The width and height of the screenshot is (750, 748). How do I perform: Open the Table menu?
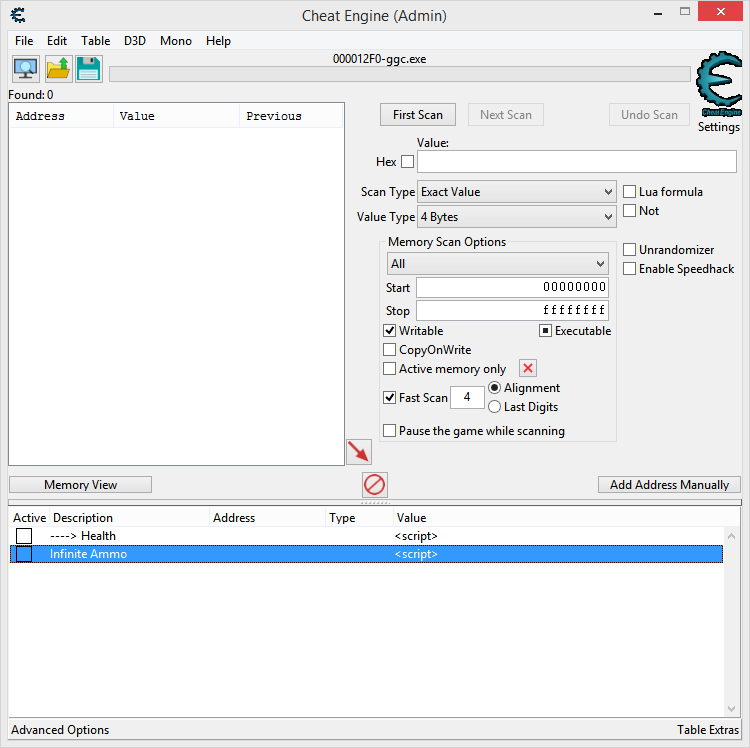(x=95, y=41)
